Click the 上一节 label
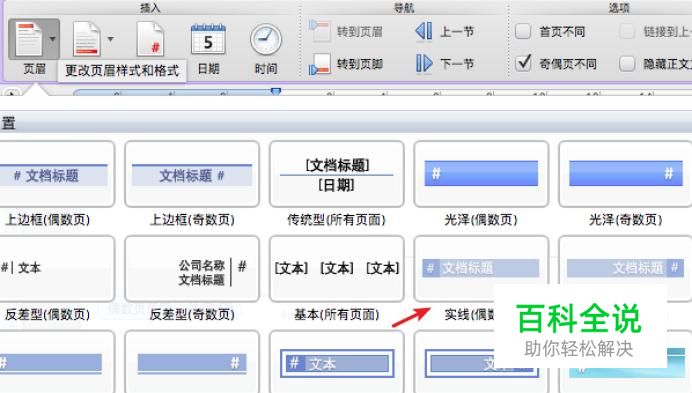Image resolution: width=692 pixels, height=393 pixels. (457, 31)
